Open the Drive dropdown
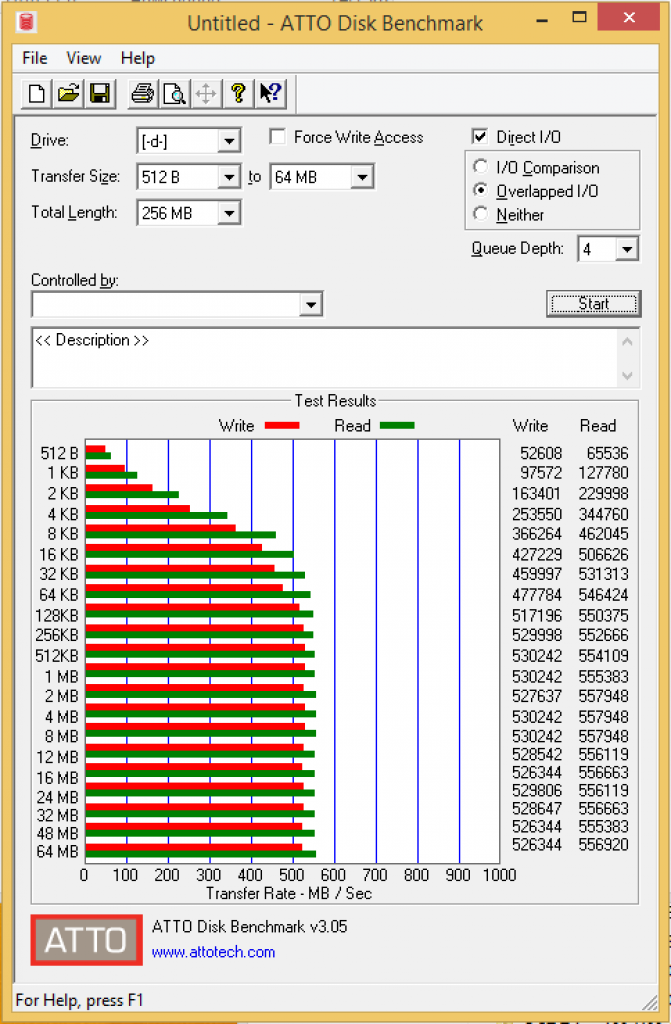The image size is (671, 1024). (x=229, y=141)
